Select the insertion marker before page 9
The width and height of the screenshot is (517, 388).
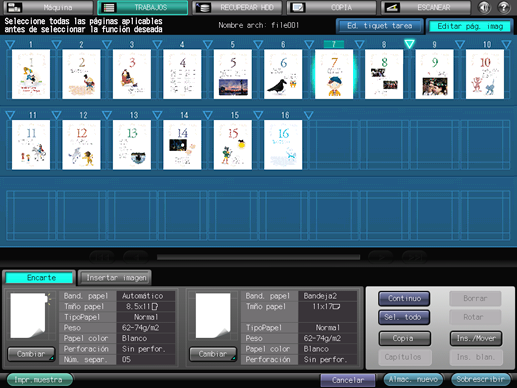(x=409, y=44)
